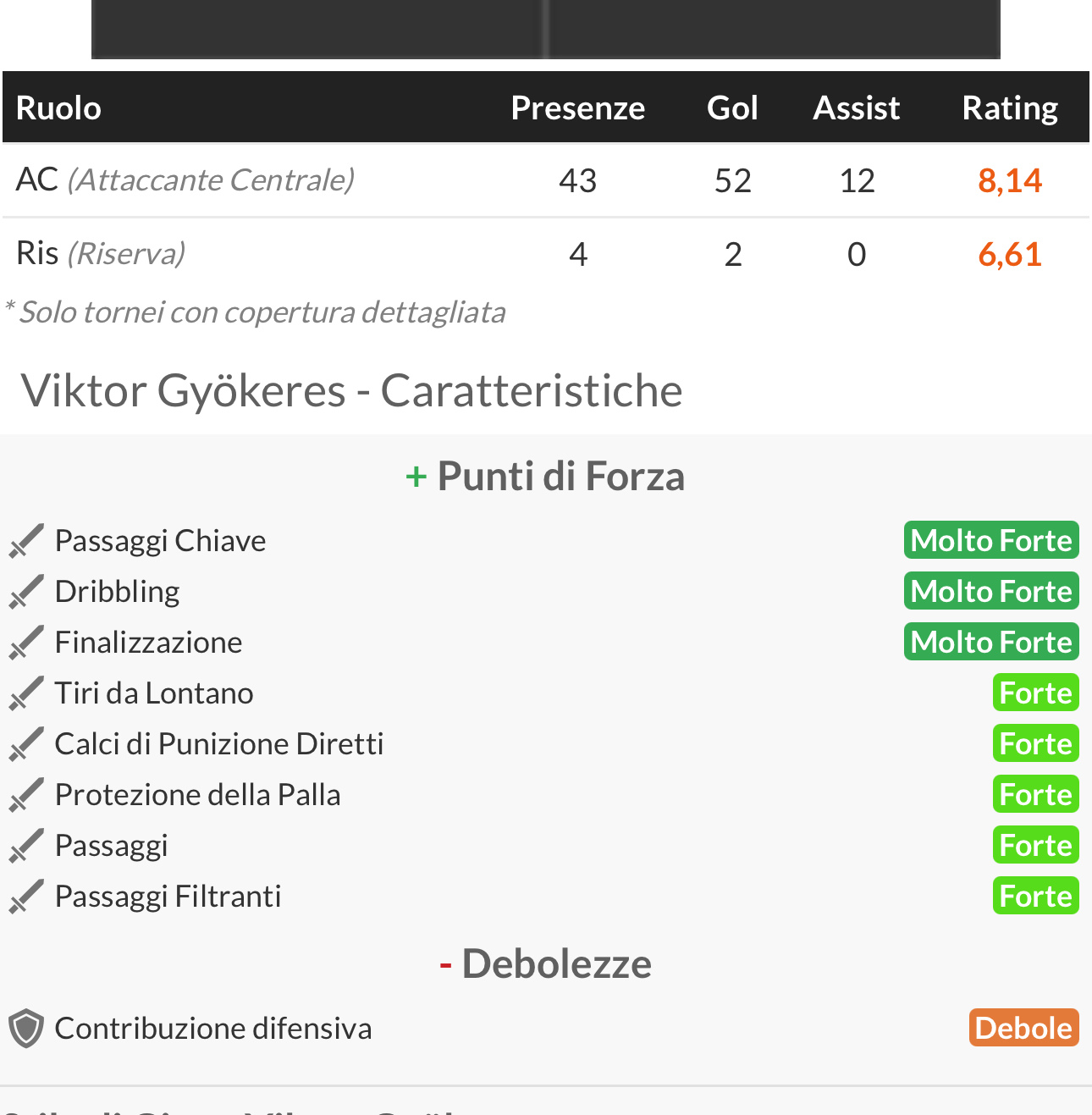1092x1115 pixels.
Task: Click the sword icon beside Calci di Punizione Diretti
Action: click(26, 744)
